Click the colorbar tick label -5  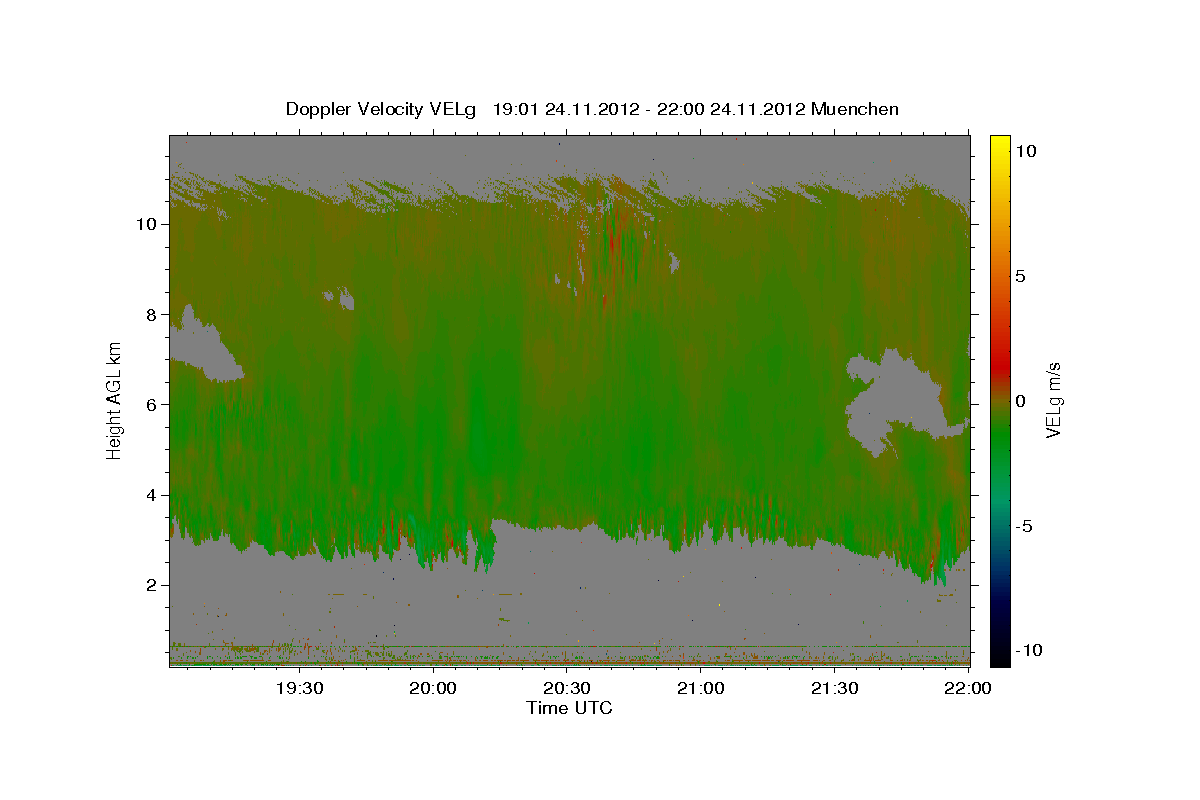[1027, 526]
